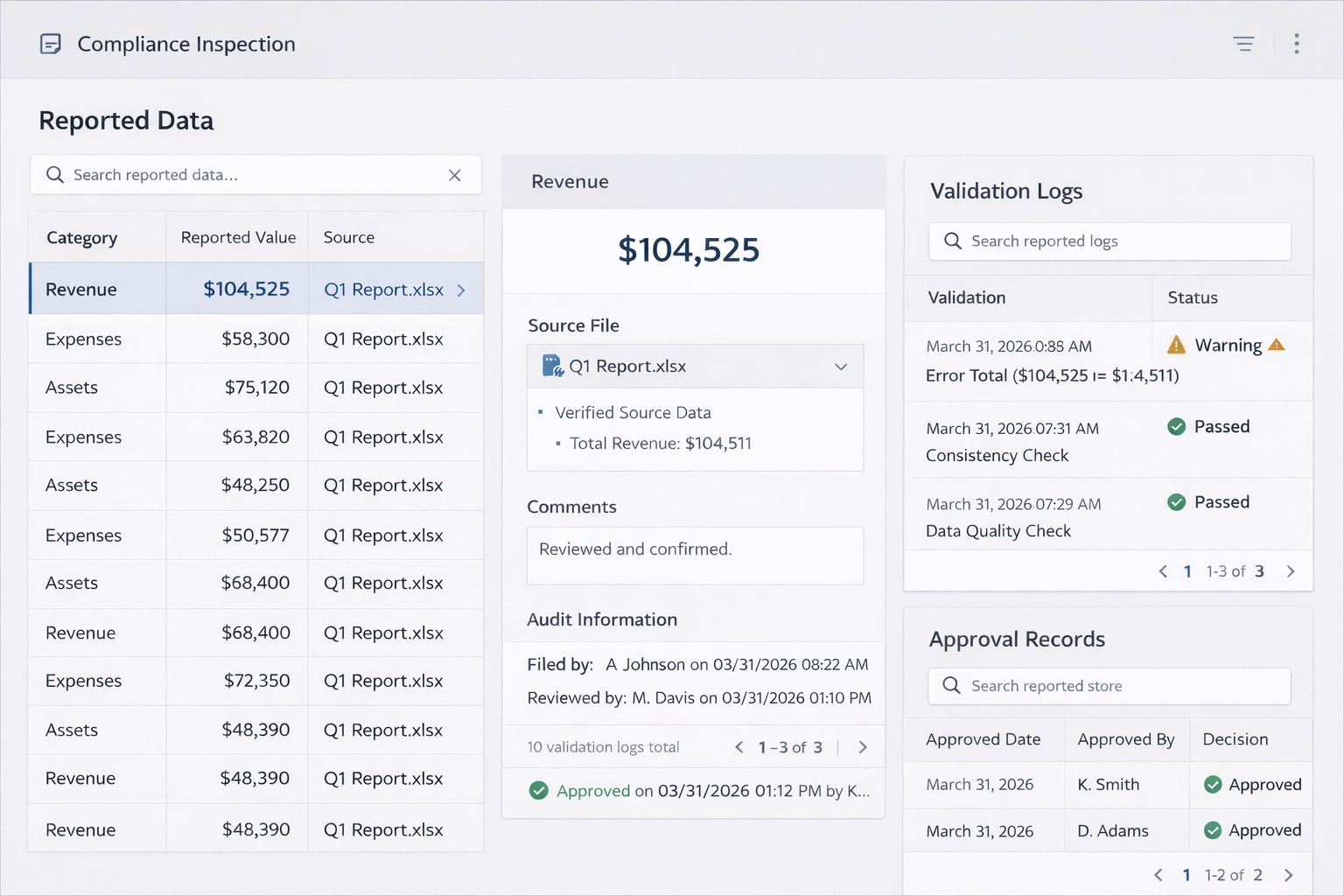Open the Q1 Report.xlsx link in Revenue row
This screenshot has height=896, width=1344.
[383, 290]
